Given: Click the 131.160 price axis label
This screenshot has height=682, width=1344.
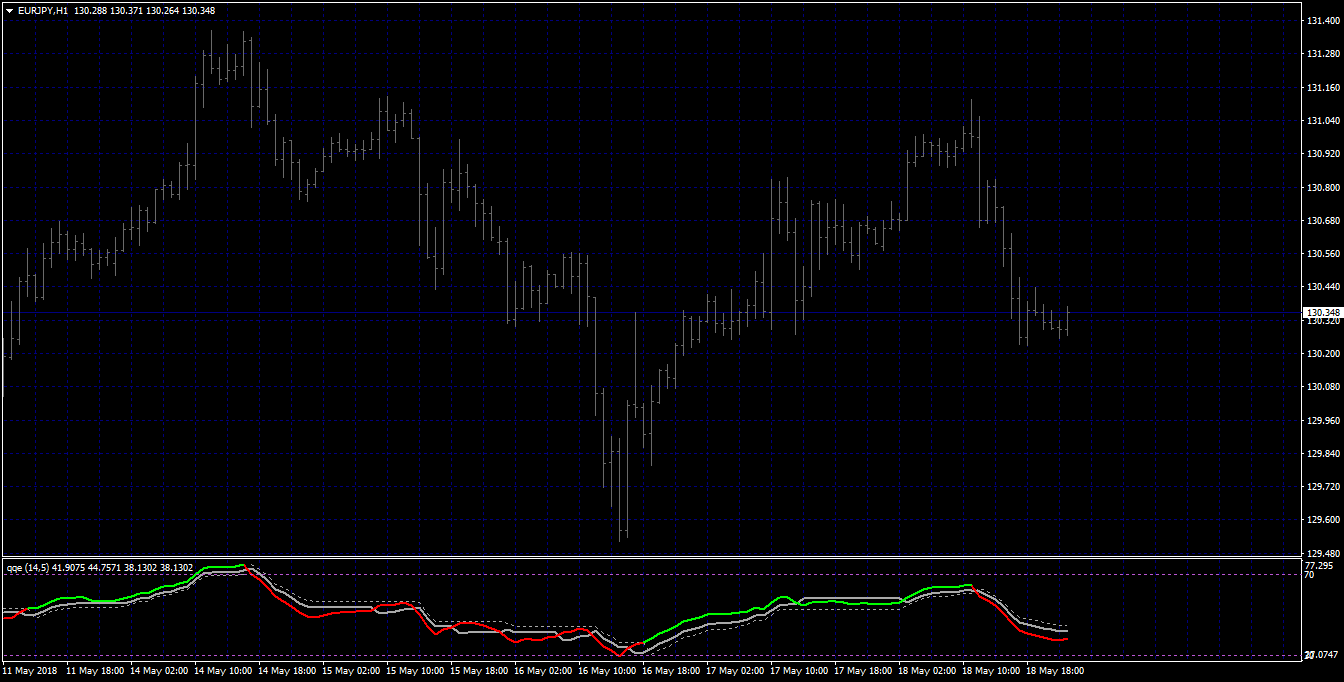Looking at the screenshot, I should click(x=1322, y=88).
